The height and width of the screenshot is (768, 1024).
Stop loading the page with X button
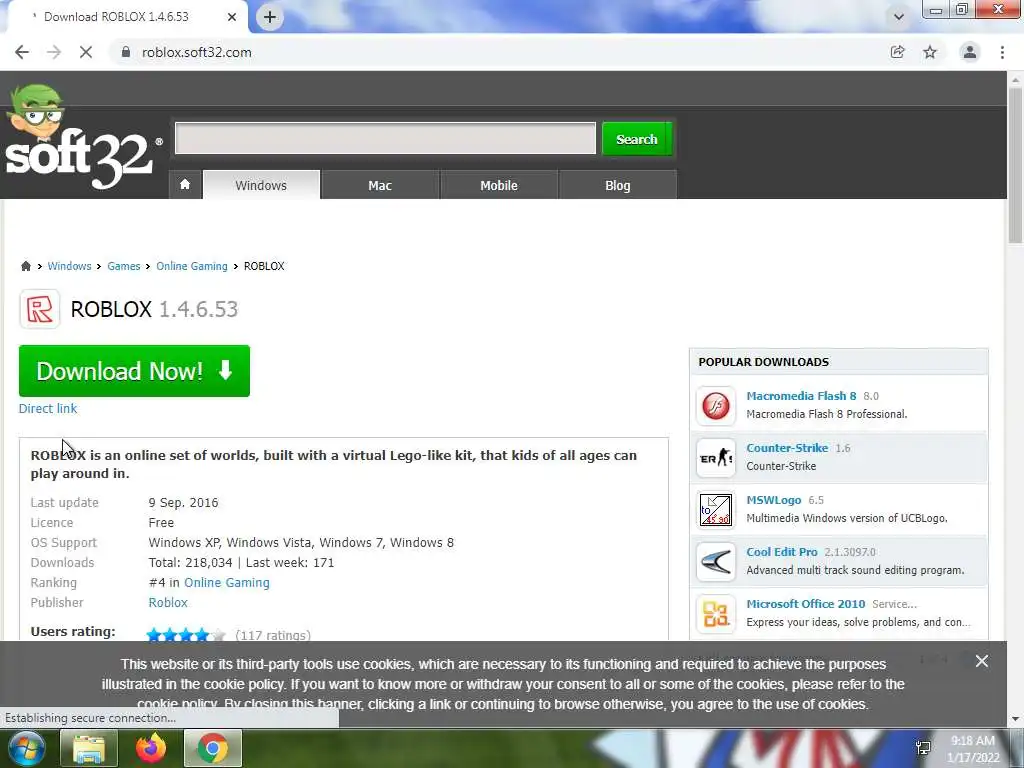(86, 52)
